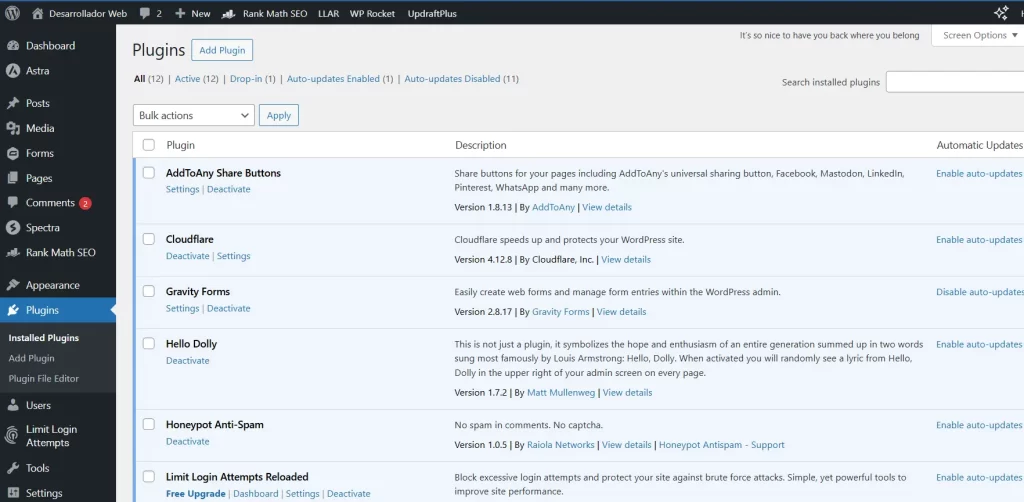Sort the table via the Plugin column header
This screenshot has height=502, width=1024.
(x=180, y=145)
